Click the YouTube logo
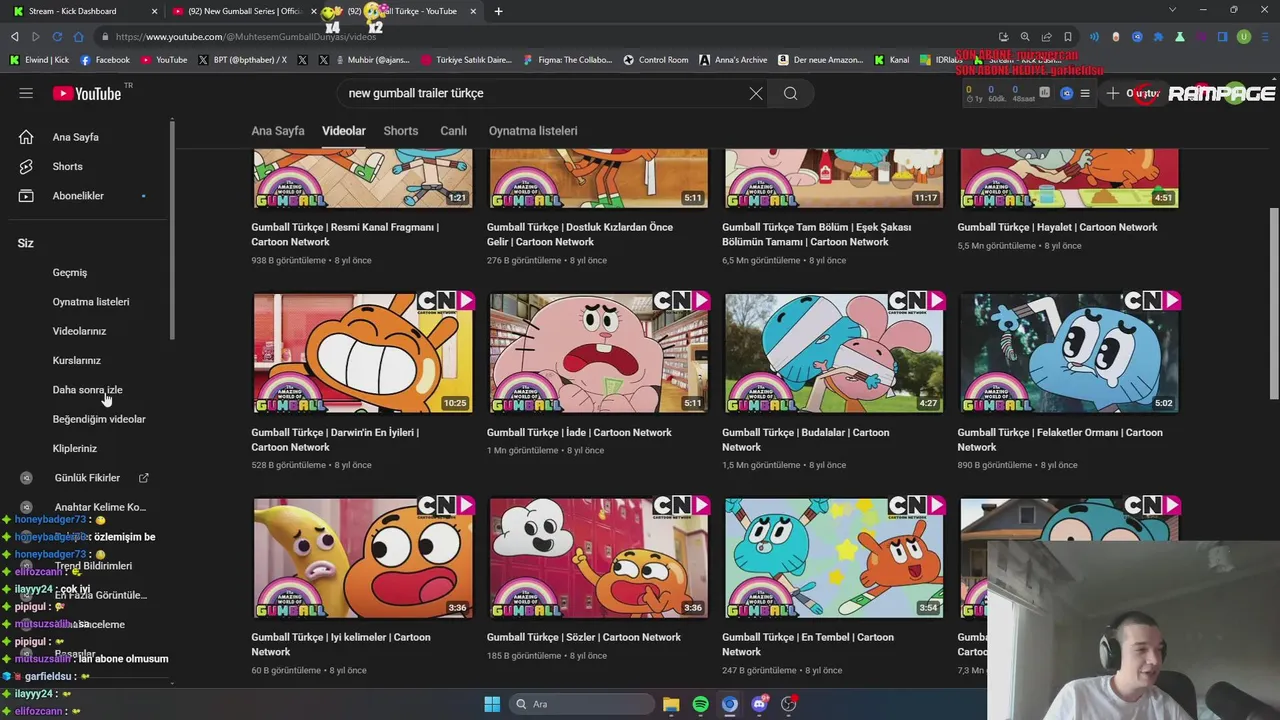Viewport: 1280px width, 720px height. [x=87, y=93]
